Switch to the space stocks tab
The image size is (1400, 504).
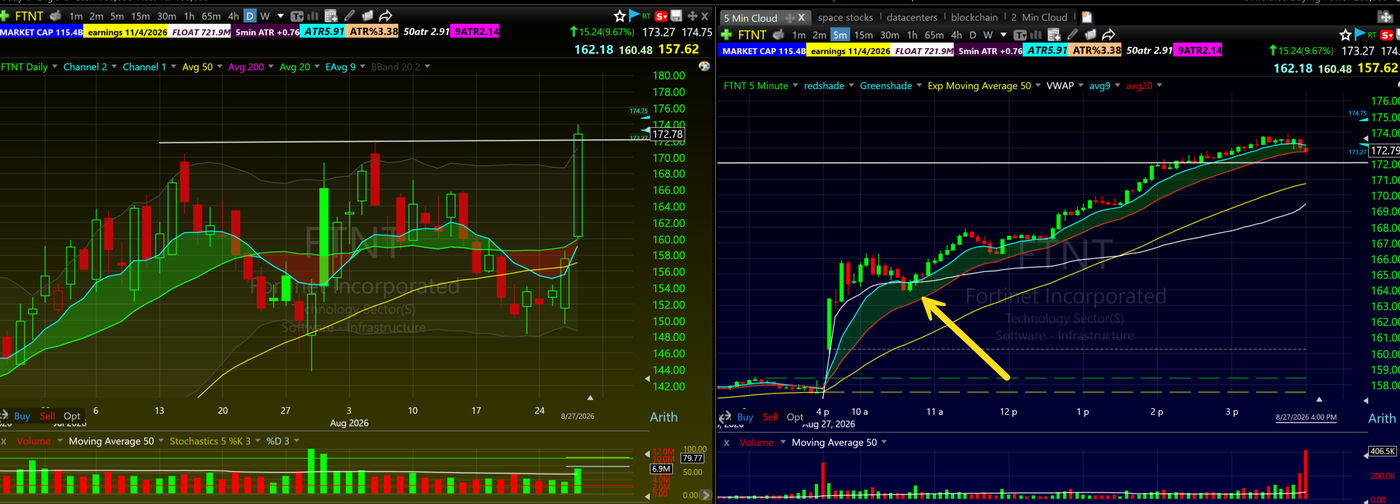point(845,17)
